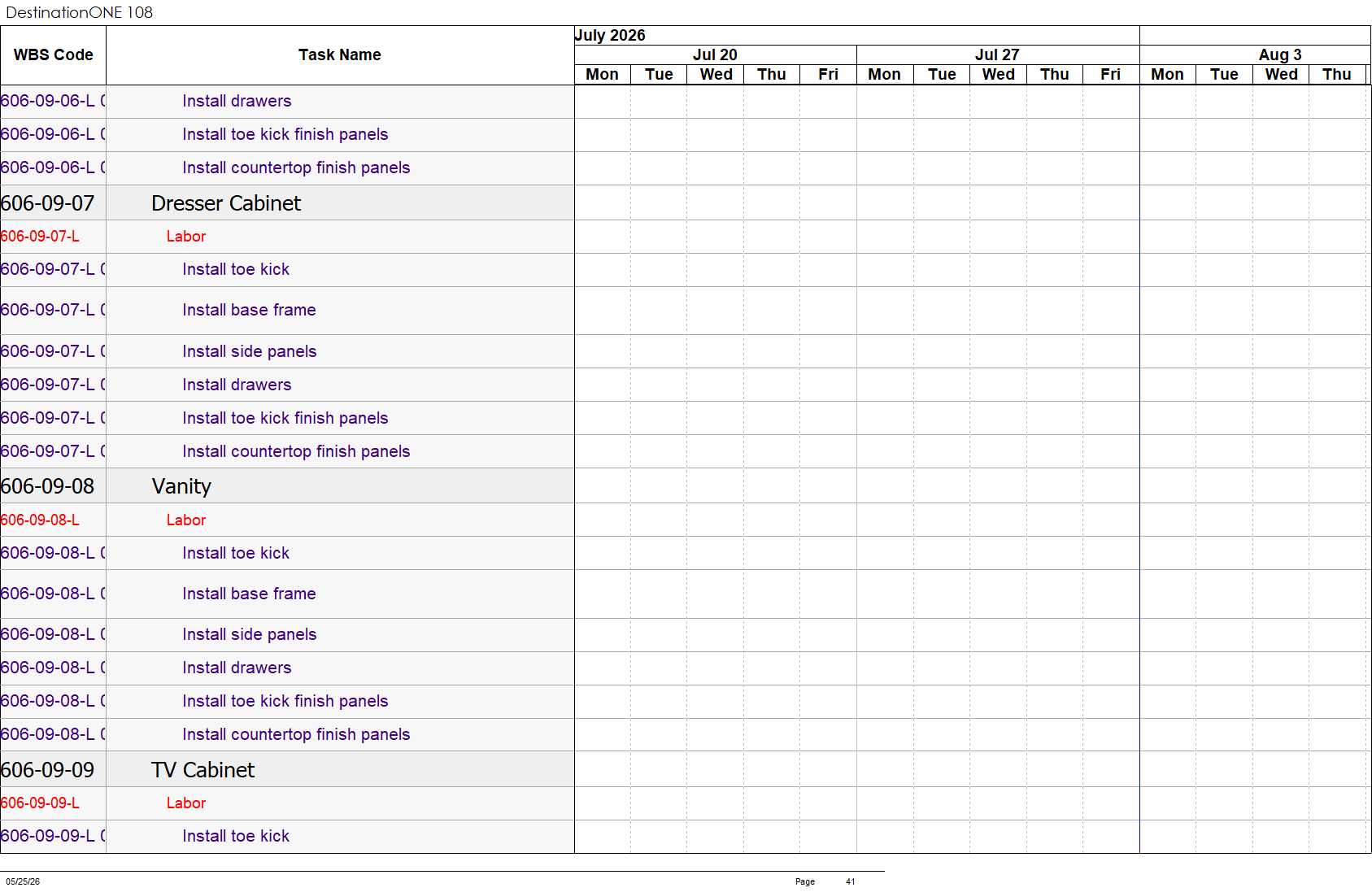The height and width of the screenshot is (892, 1372).
Task: Click the July 2026 month header
Action: [610, 35]
